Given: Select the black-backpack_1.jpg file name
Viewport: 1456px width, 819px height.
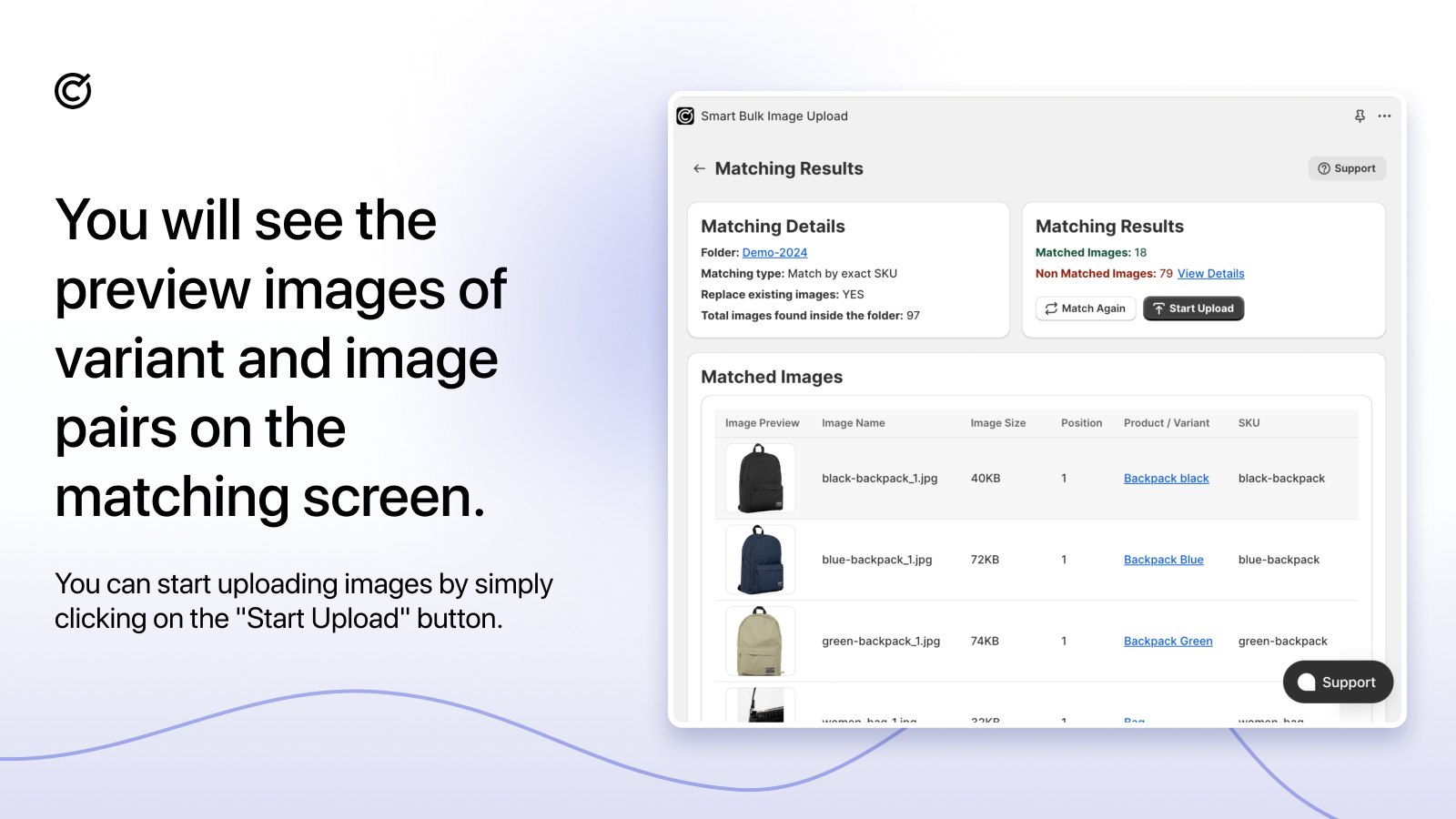Looking at the screenshot, I should coord(879,478).
